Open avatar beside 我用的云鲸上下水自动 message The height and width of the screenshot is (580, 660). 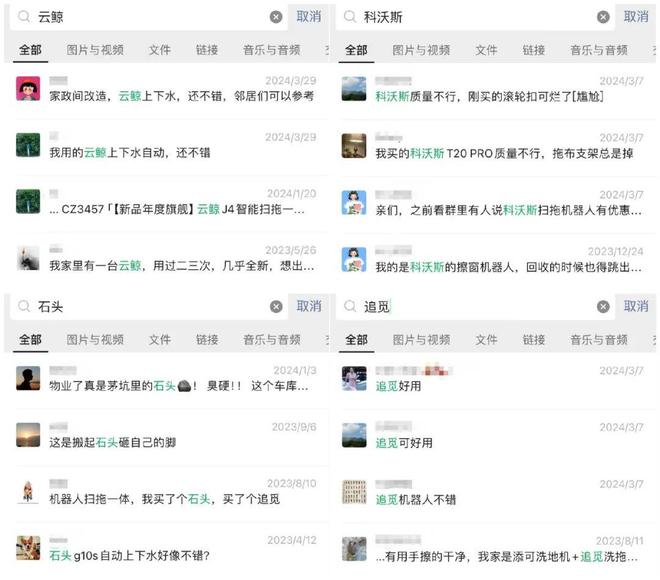tap(28, 145)
